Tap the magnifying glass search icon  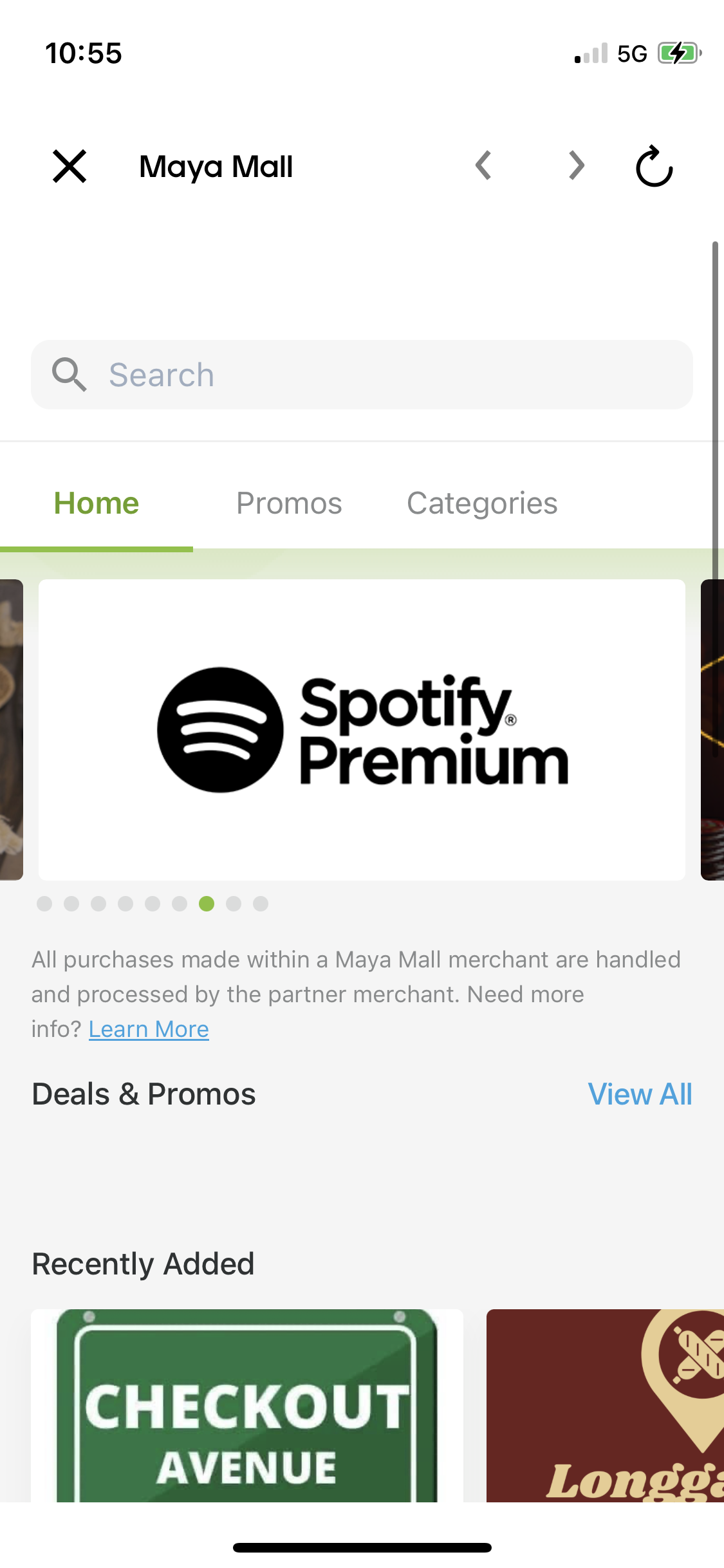point(69,375)
